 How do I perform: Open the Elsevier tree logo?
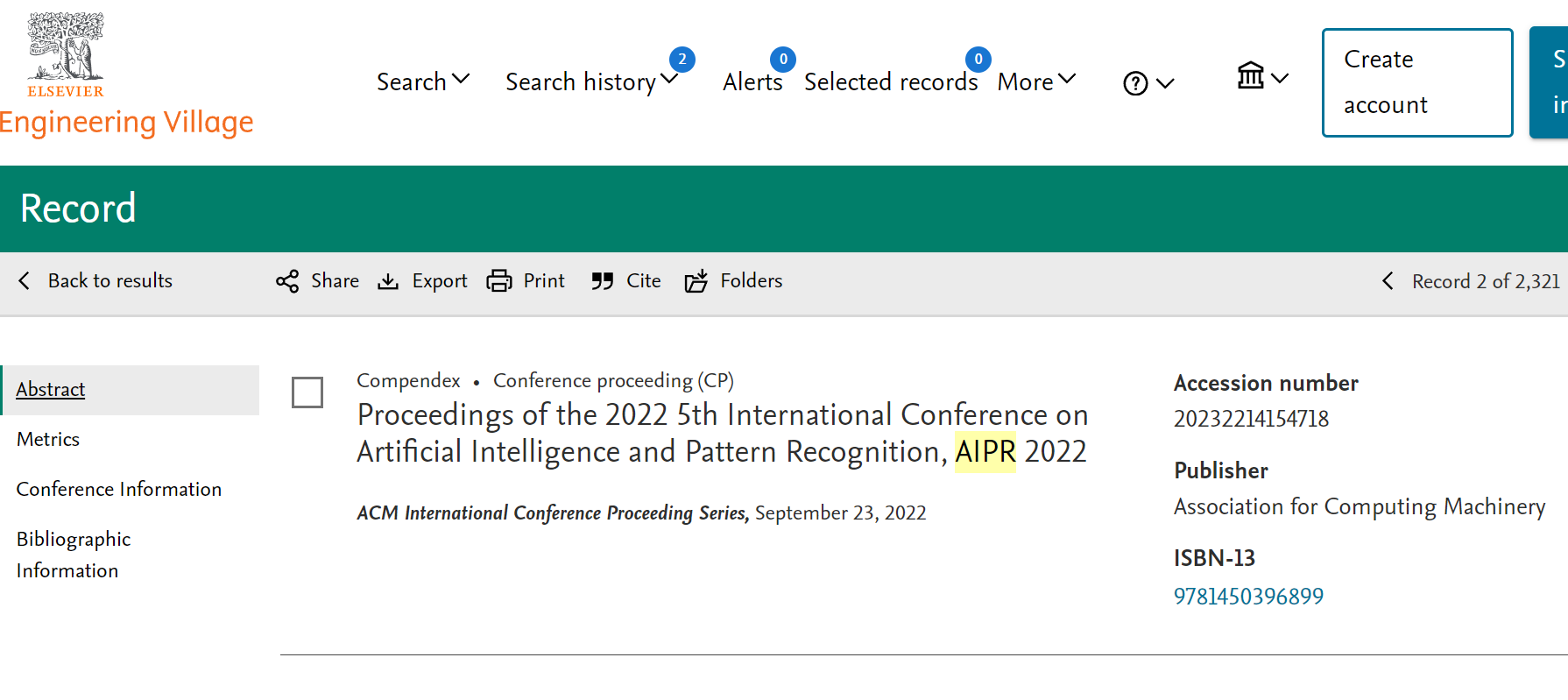pyautogui.click(x=66, y=54)
